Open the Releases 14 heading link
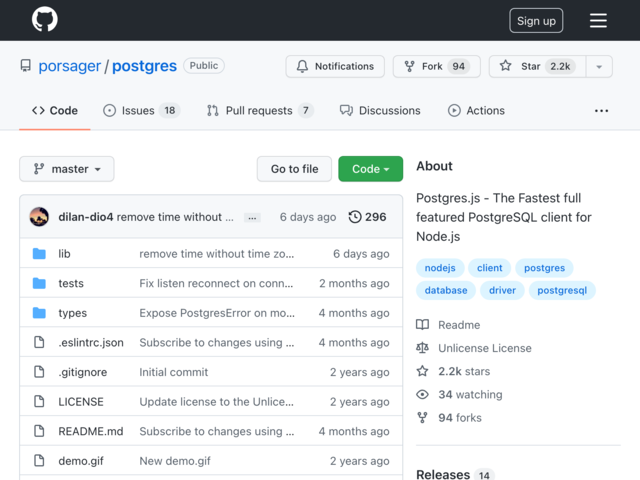640x480 pixels. pyautogui.click(x=455, y=475)
